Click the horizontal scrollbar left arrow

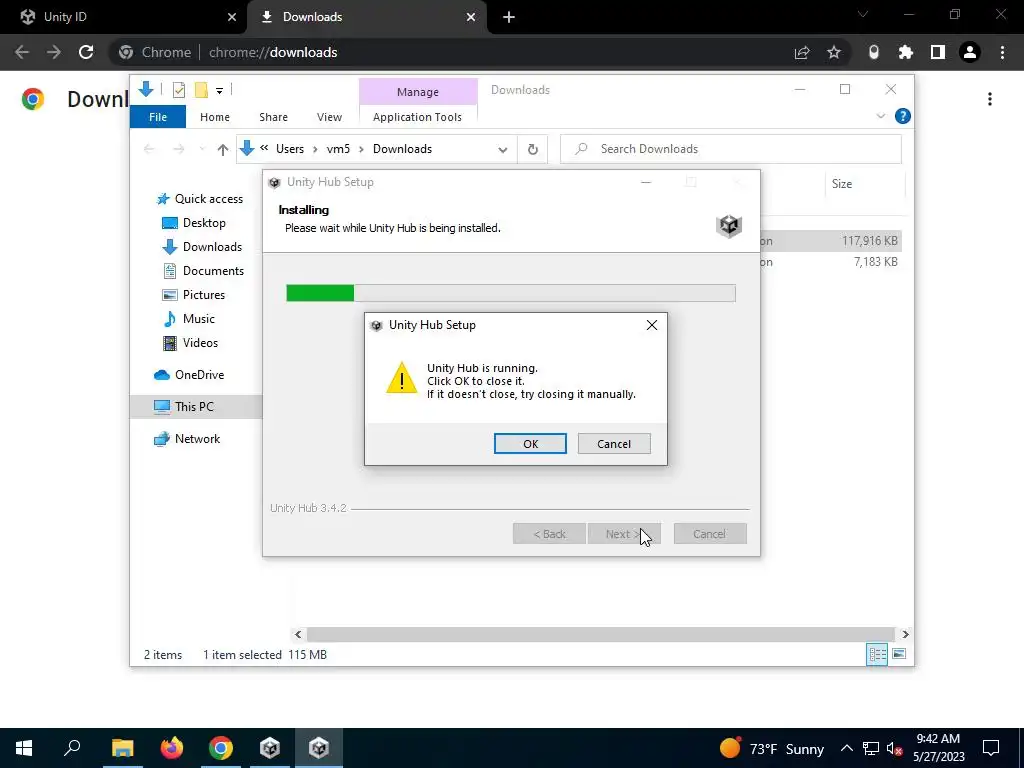[298, 635]
